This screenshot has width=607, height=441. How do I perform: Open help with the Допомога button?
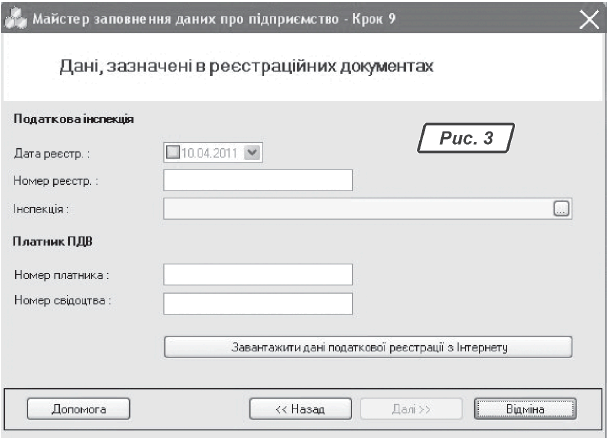click(x=79, y=408)
